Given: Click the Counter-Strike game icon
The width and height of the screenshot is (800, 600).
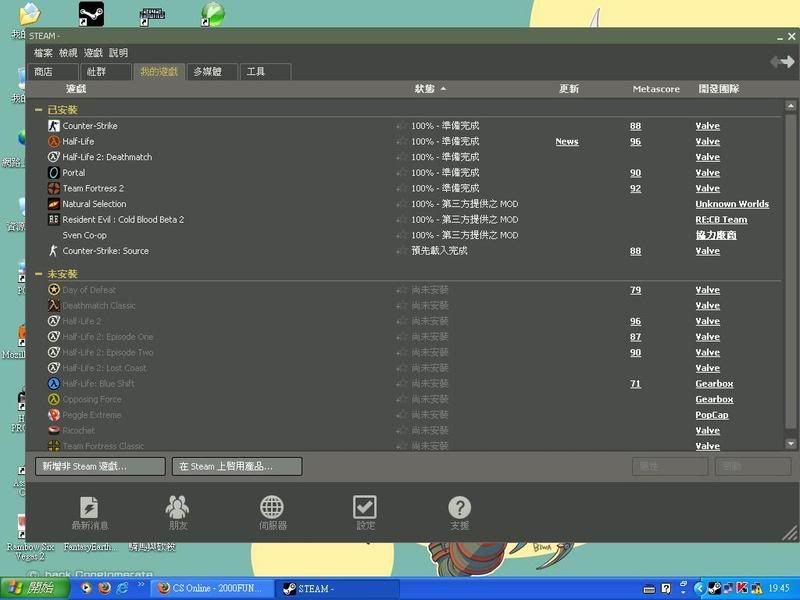Looking at the screenshot, I should tap(54, 126).
